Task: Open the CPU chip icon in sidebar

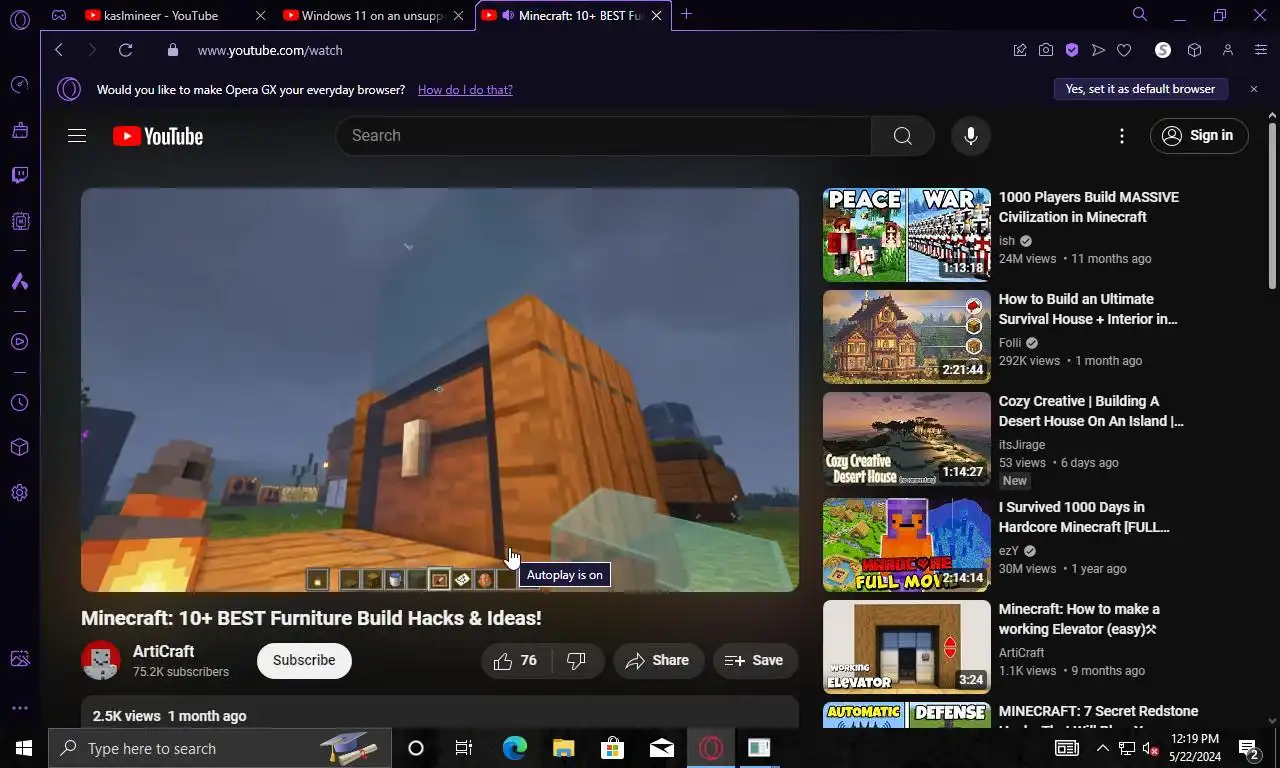Action: click(x=20, y=221)
